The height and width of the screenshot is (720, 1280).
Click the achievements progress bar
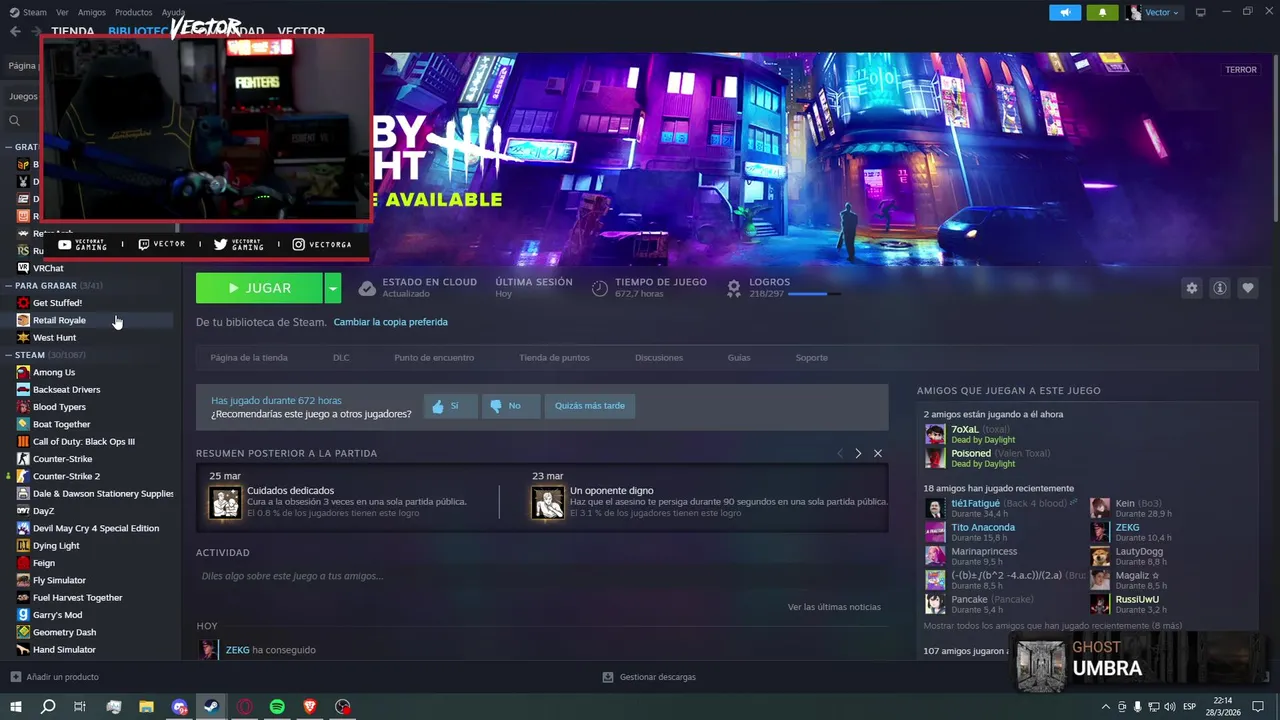coord(814,294)
